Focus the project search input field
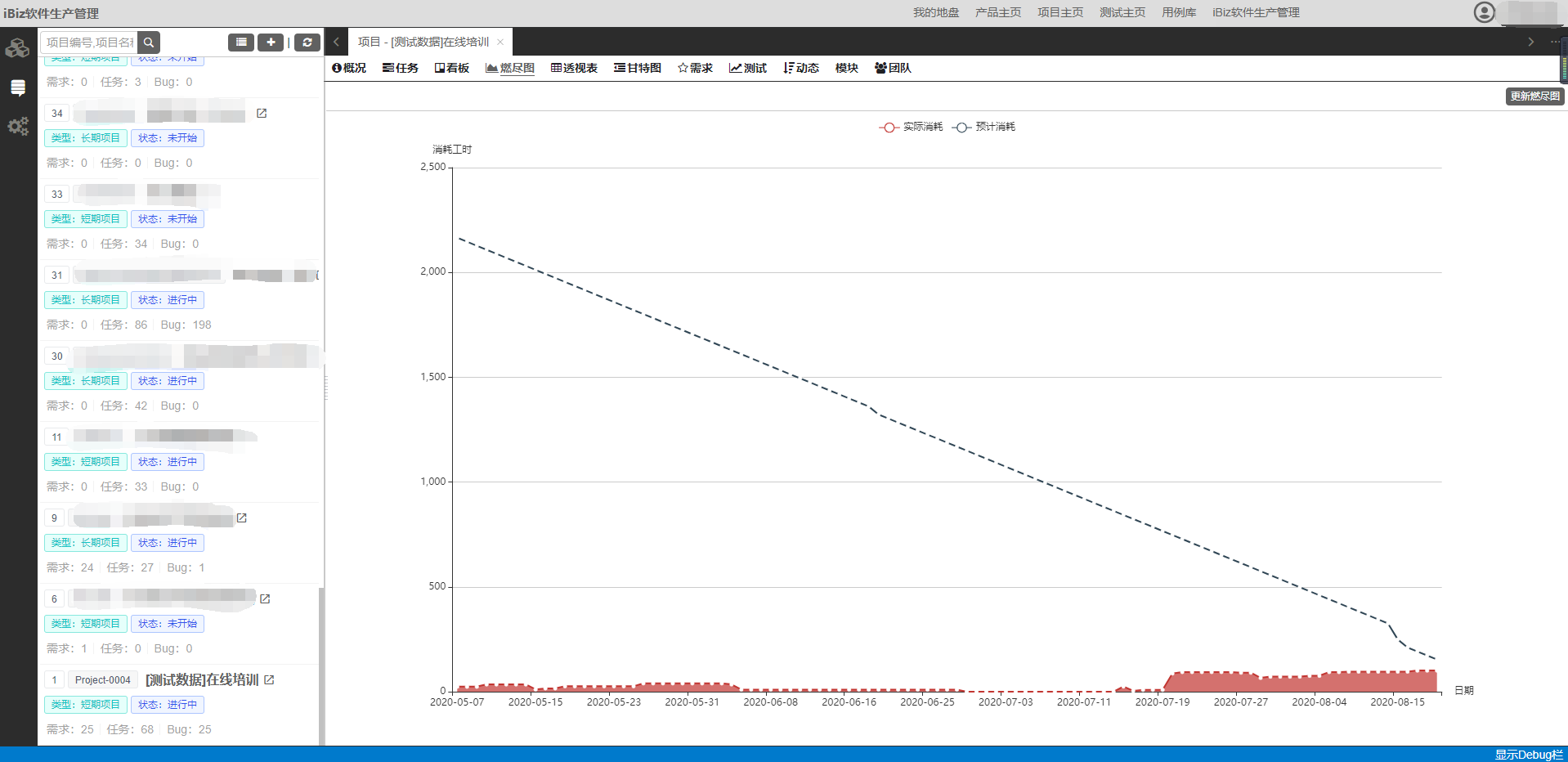The height and width of the screenshot is (762, 1568). click(89, 43)
